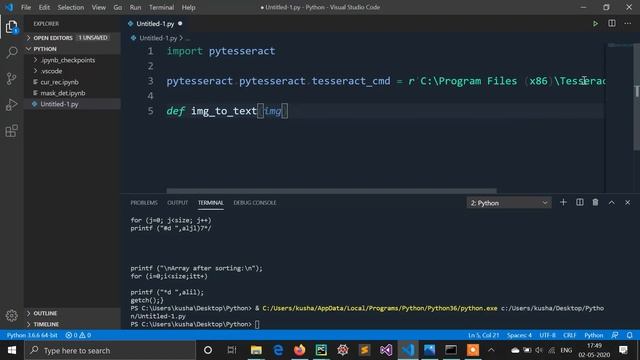Split the editor to the right
Image resolution: width=640 pixels, height=360 pixels.
611,24
